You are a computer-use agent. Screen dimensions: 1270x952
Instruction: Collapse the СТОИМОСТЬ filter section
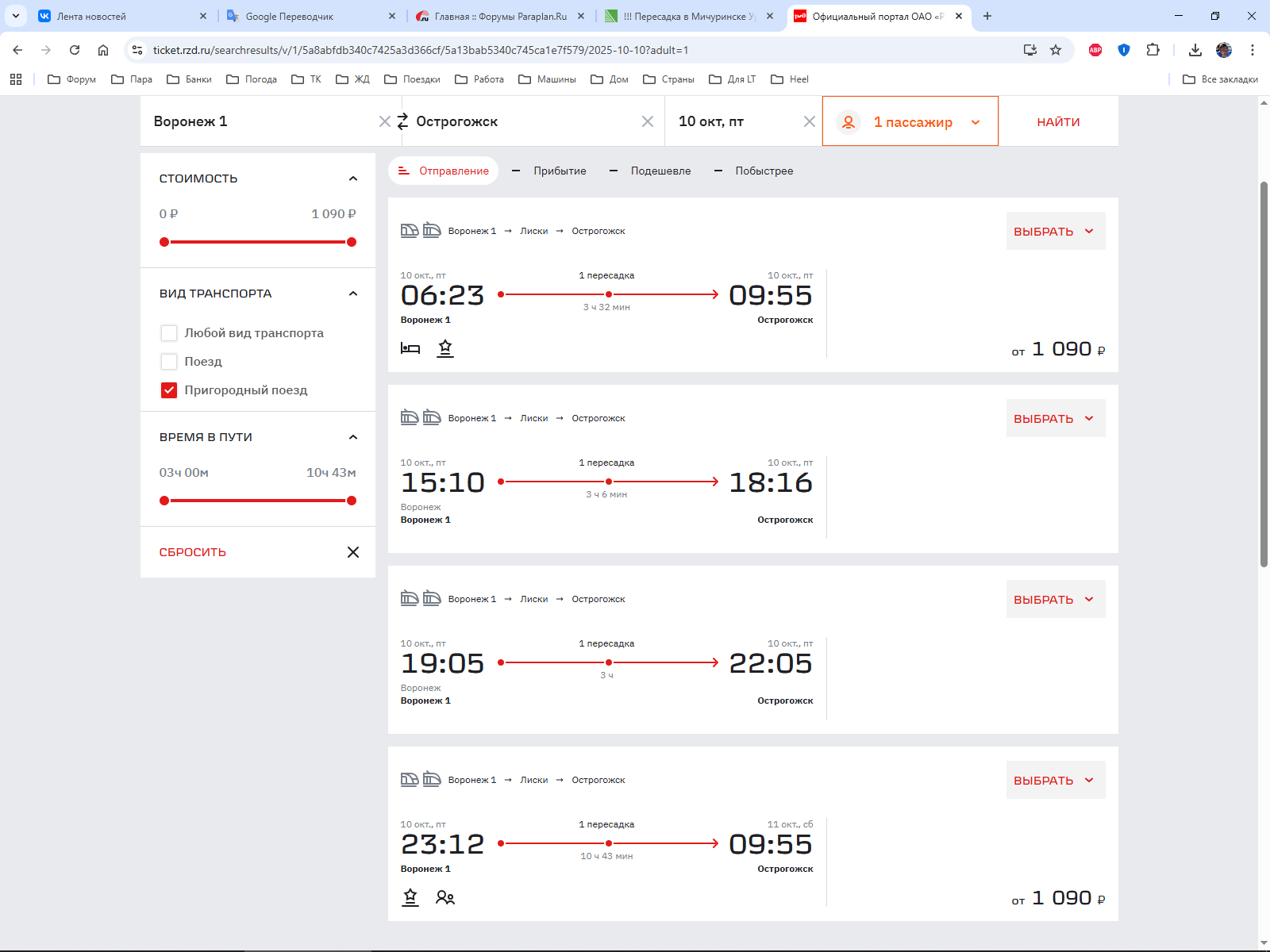(x=353, y=178)
